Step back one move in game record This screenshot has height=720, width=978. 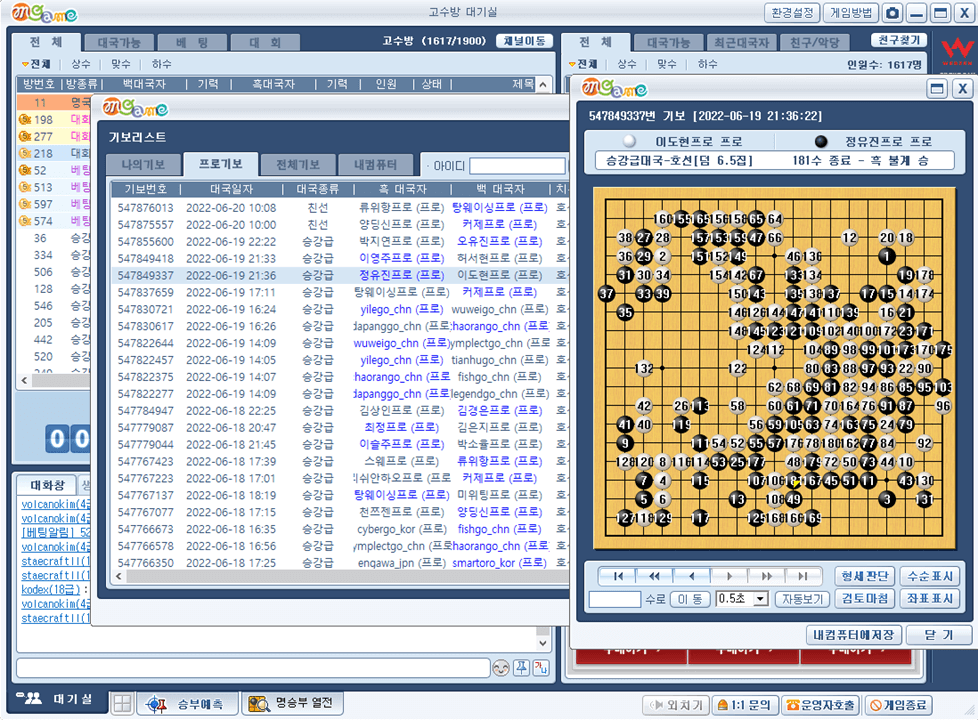click(x=691, y=576)
